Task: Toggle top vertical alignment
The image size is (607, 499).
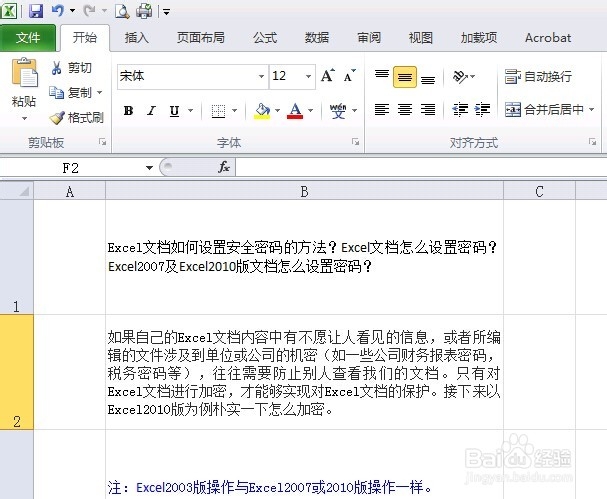Action: point(382,76)
